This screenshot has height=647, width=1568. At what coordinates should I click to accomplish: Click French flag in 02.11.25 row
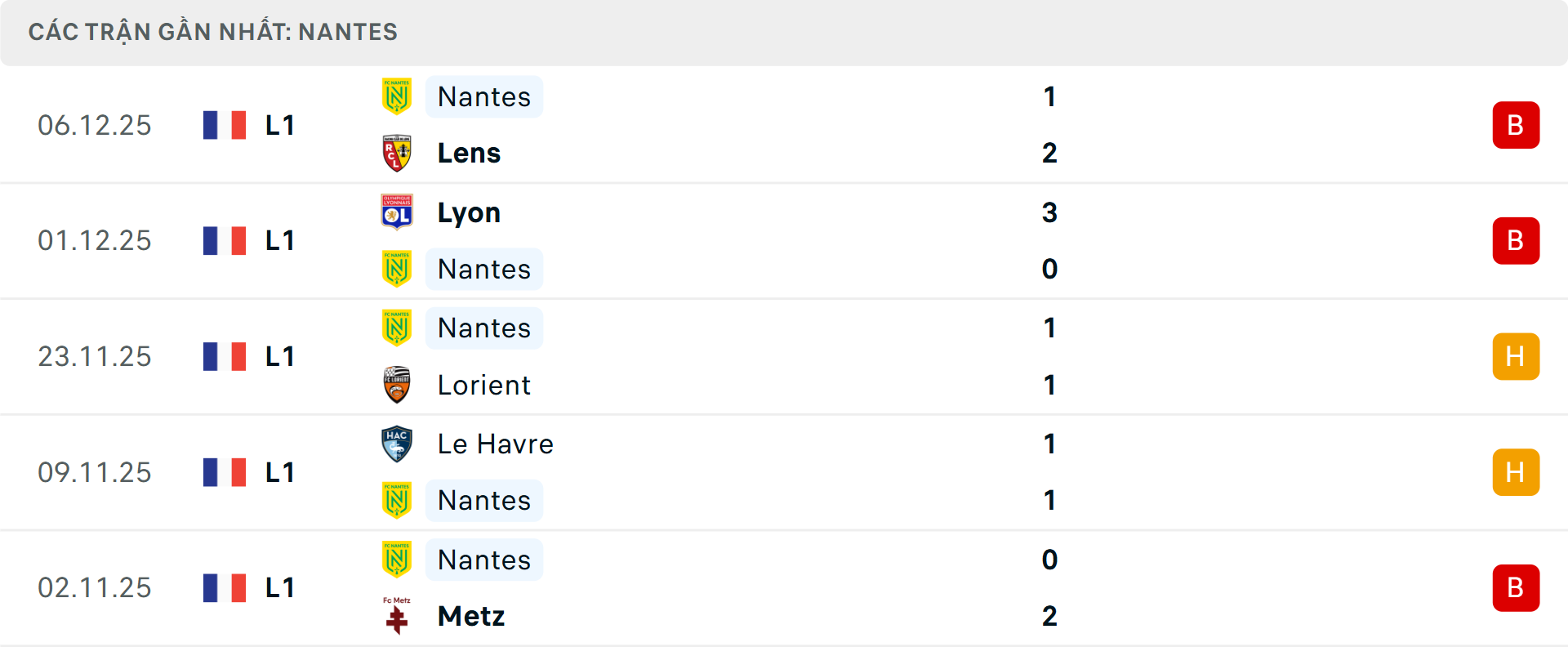(225, 588)
